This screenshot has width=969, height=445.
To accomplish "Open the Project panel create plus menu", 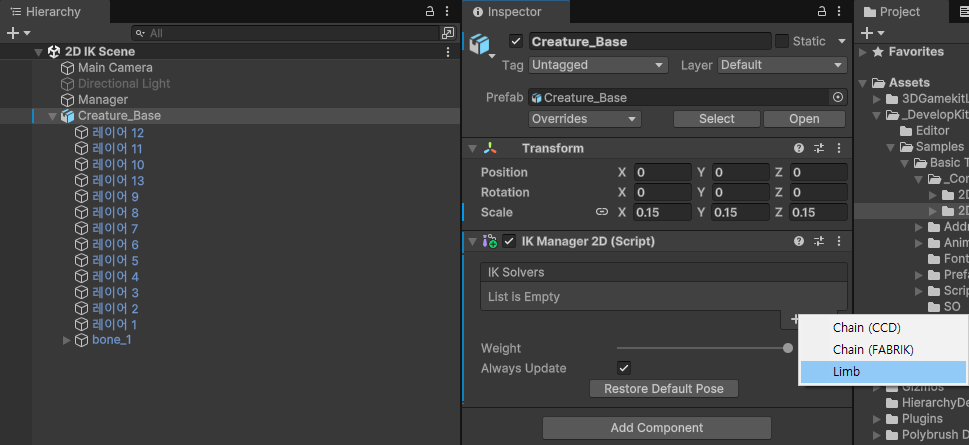I will [x=873, y=33].
